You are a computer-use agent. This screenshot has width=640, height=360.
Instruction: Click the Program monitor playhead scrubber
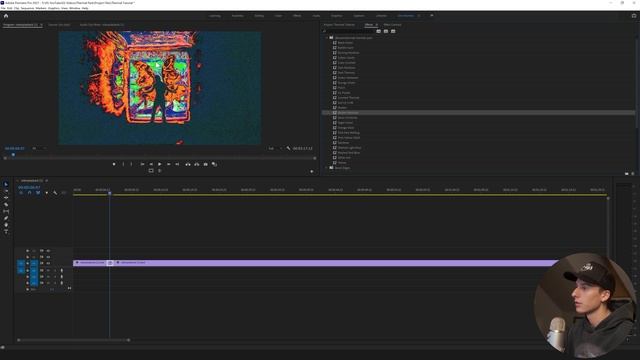[13, 155]
